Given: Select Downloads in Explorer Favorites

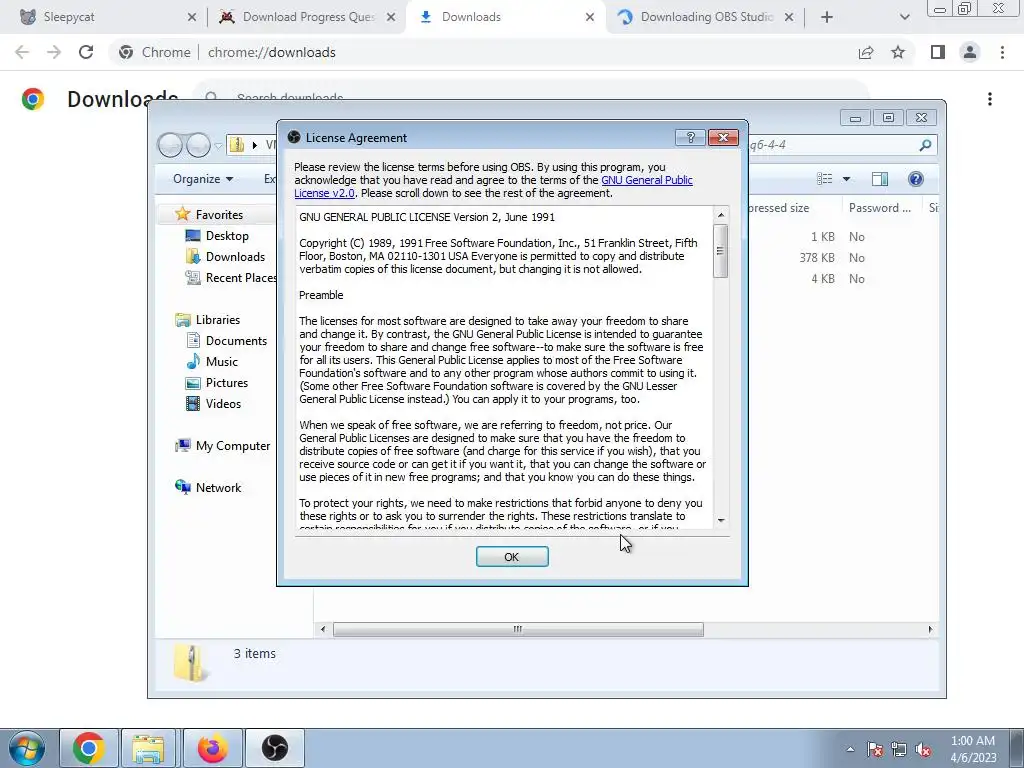Looking at the screenshot, I should [x=235, y=257].
